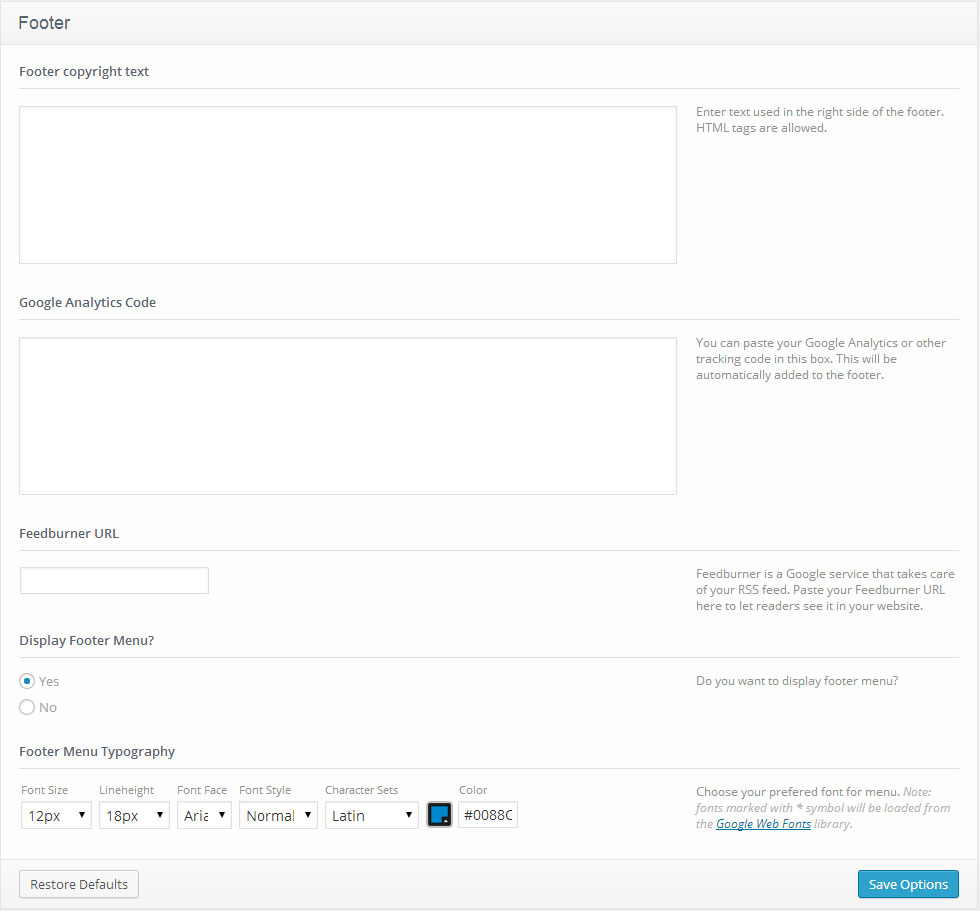Focus the Feedburner URL input field
980x911 pixels.
(114, 581)
